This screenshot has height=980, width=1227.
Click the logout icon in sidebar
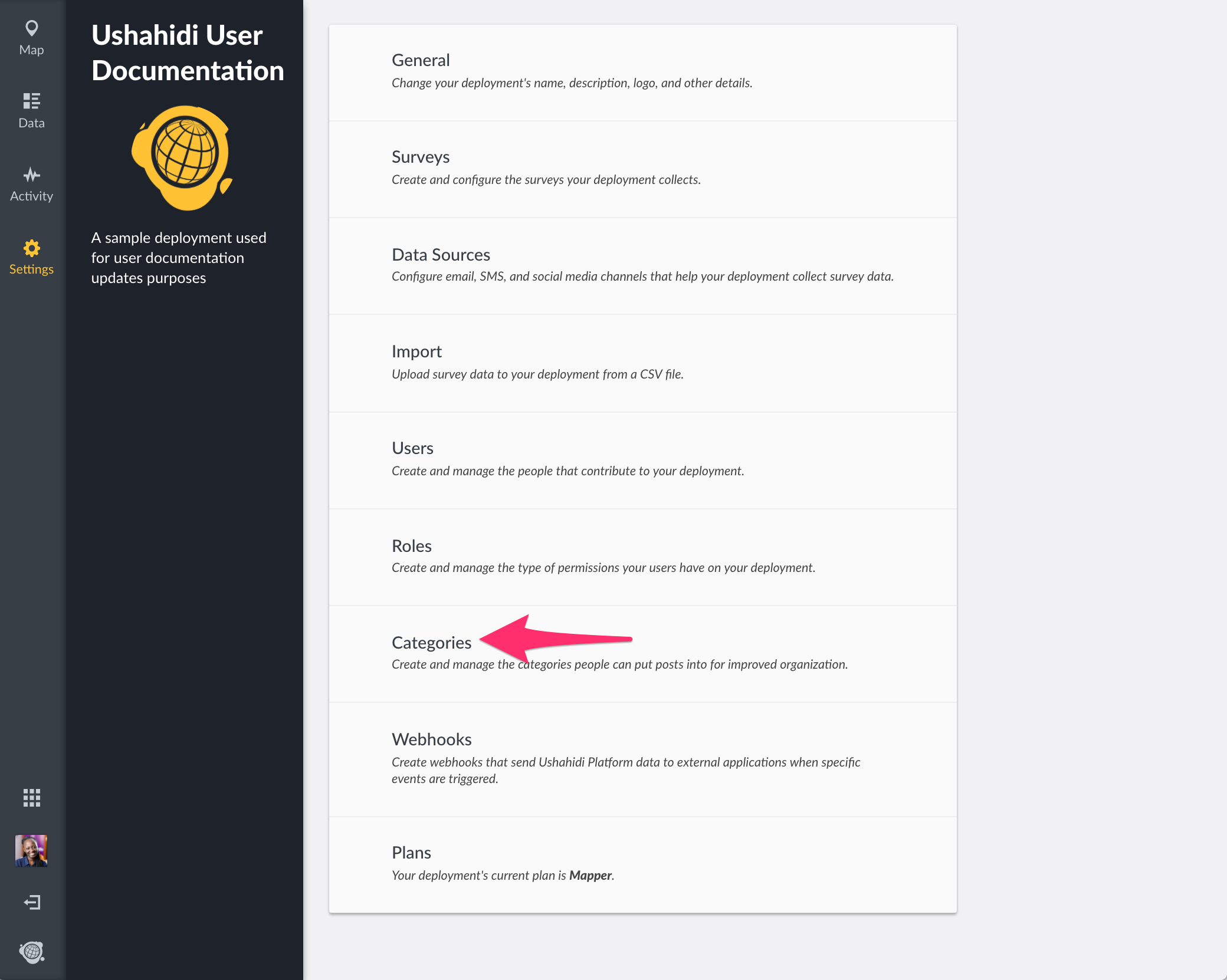[31, 902]
